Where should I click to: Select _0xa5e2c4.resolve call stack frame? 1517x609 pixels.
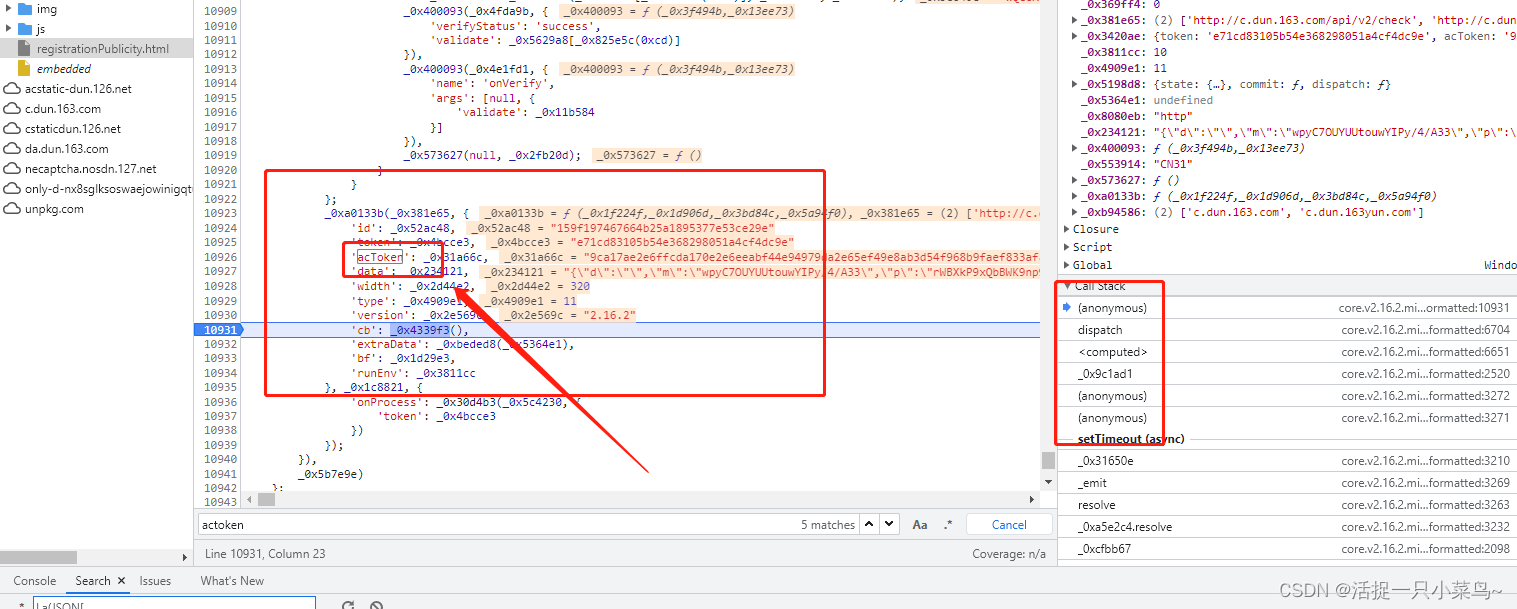pyautogui.click(x=1287, y=527)
